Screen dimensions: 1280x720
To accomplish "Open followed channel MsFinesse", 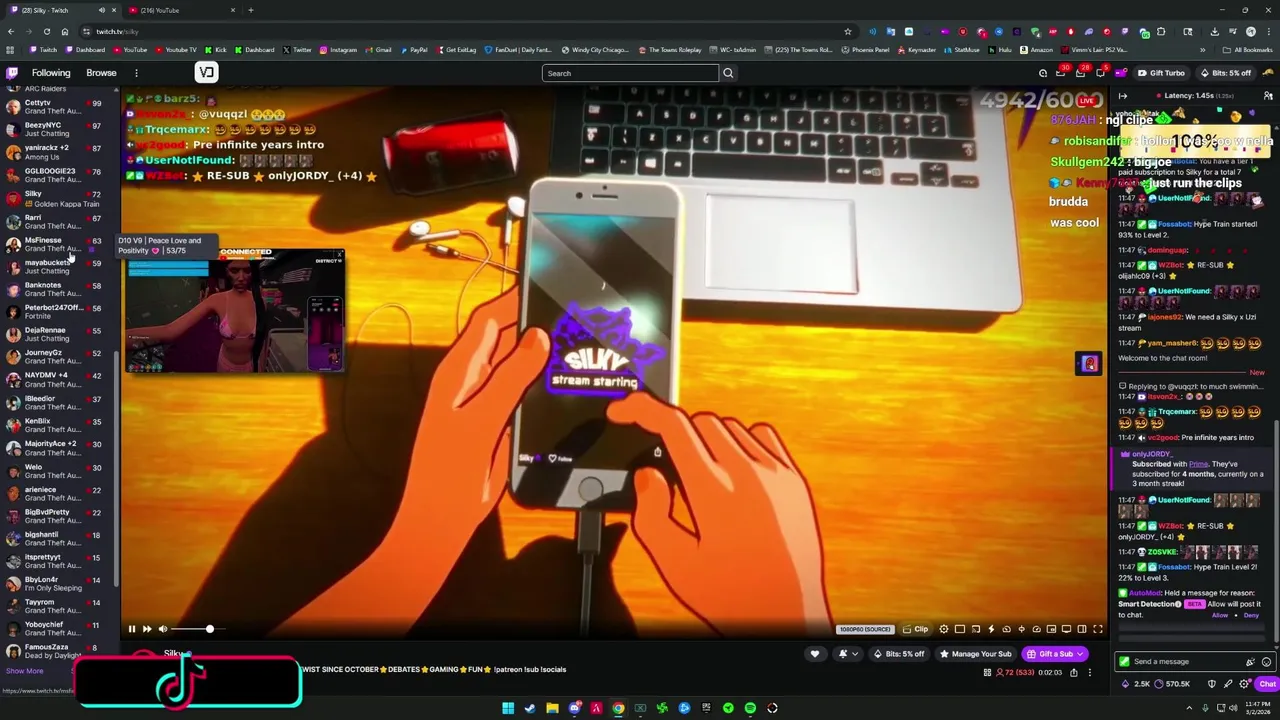I will click(x=55, y=244).
